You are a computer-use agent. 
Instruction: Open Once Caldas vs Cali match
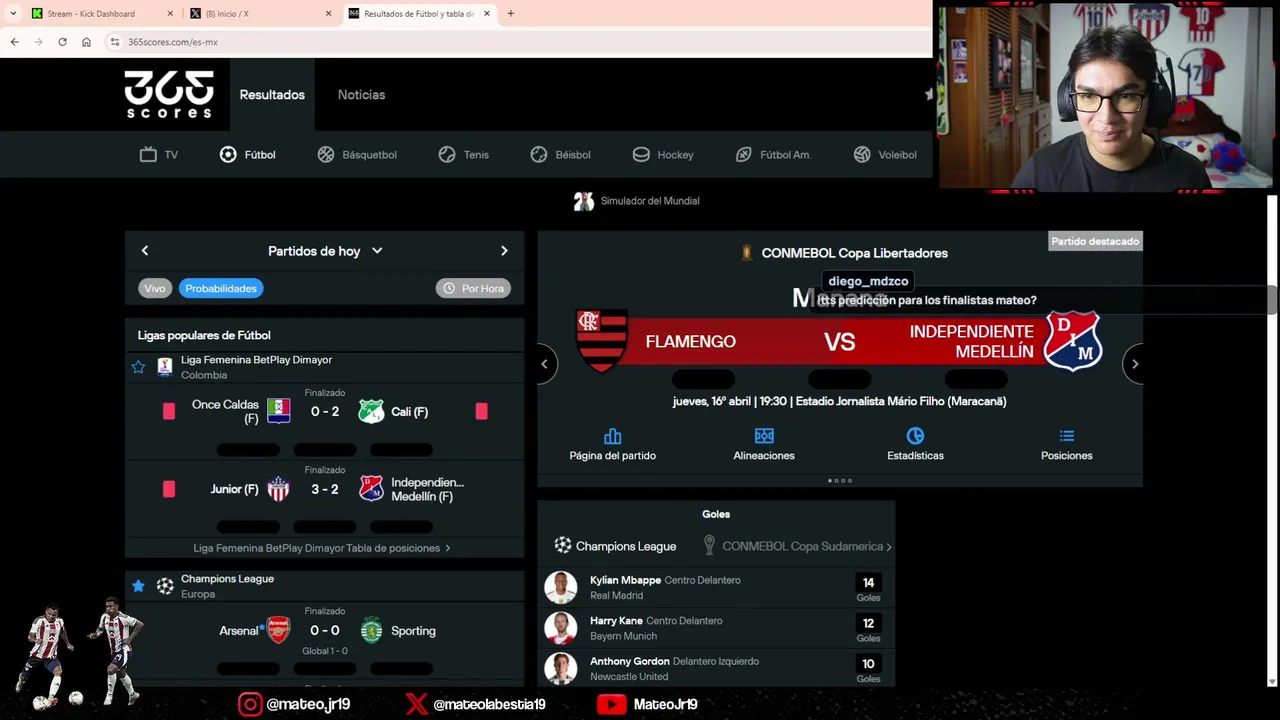pyautogui.click(x=325, y=420)
